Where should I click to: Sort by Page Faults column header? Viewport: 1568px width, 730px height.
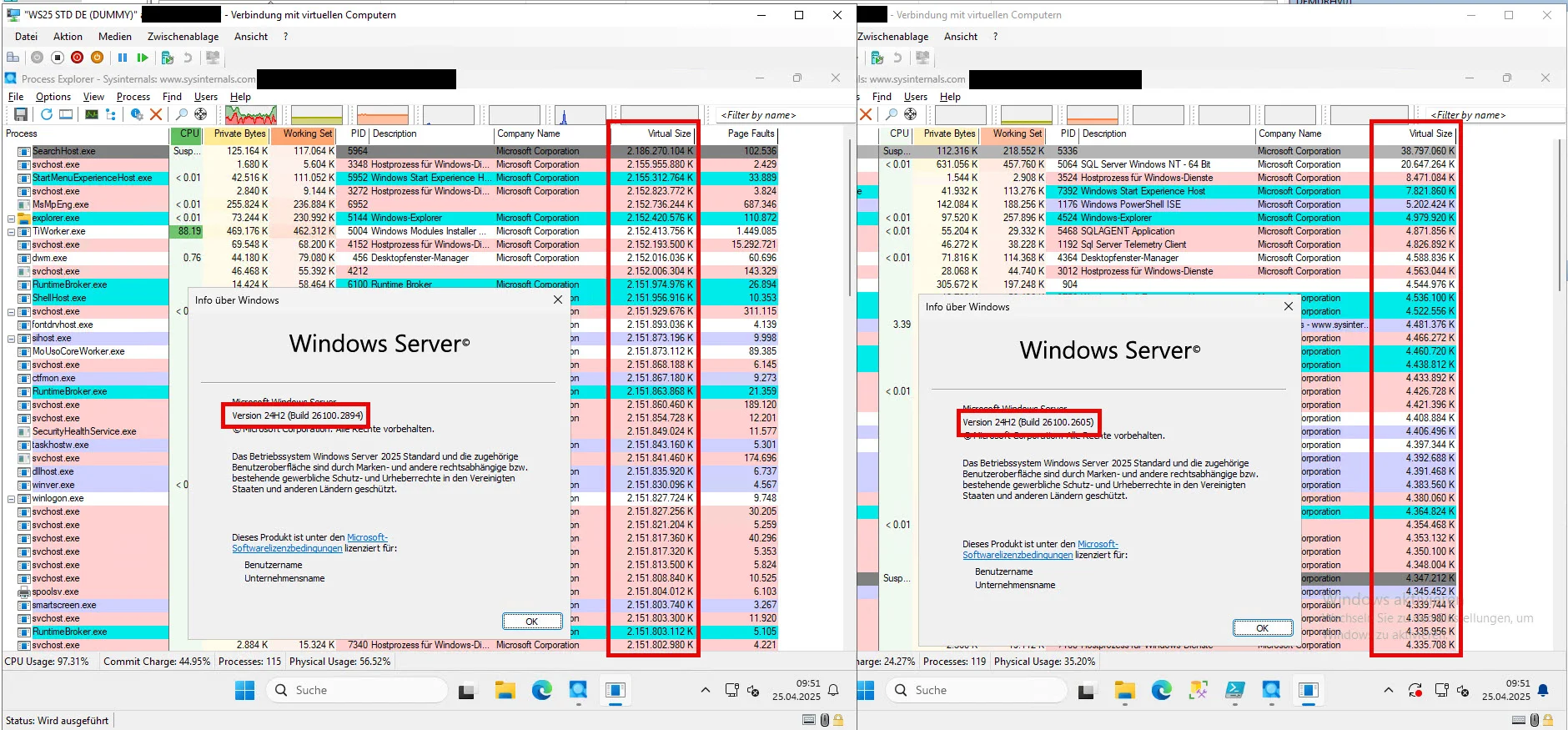[740, 133]
